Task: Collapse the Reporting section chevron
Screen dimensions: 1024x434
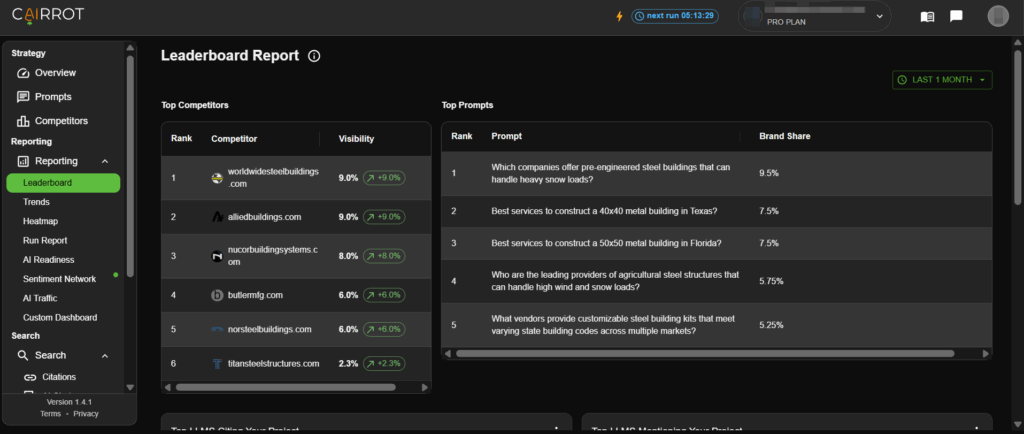Action: [x=105, y=161]
